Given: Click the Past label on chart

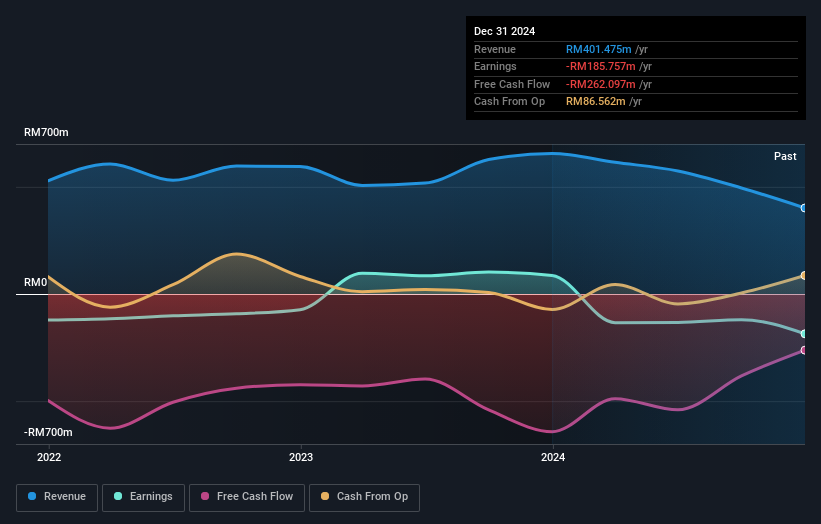Looking at the screenshot, I should pos(785,156).
